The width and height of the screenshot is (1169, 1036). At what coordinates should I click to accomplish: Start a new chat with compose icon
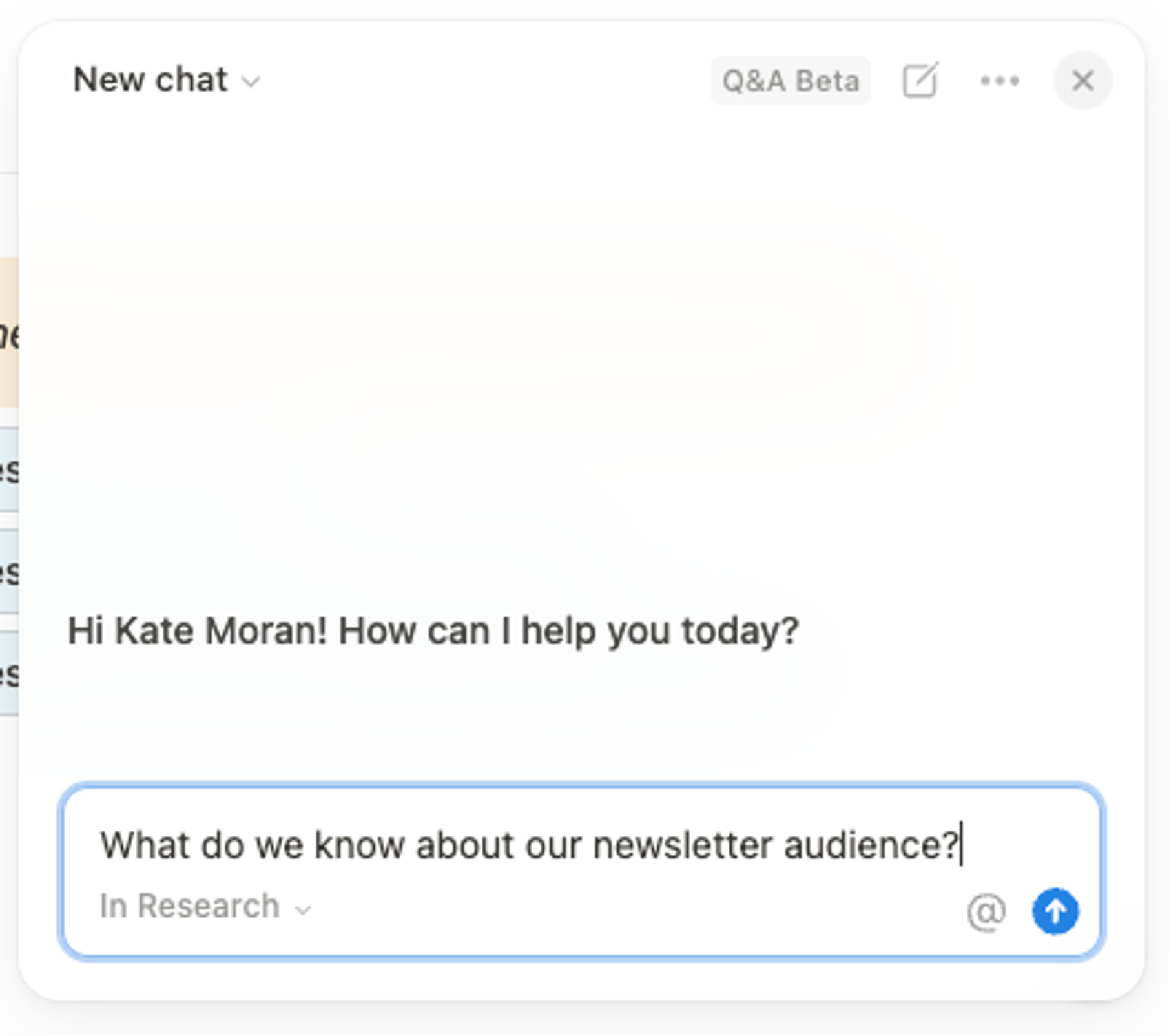(920, 81)
